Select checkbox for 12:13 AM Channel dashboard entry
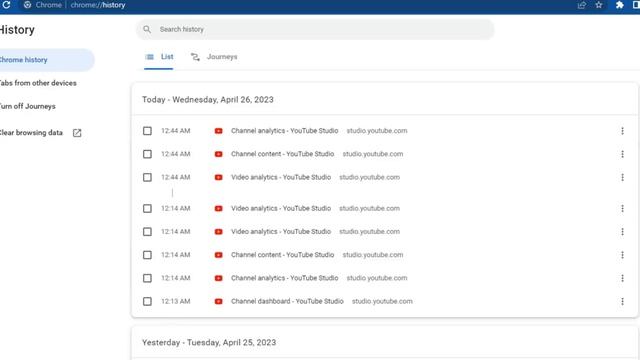 [x=147, y=301]
